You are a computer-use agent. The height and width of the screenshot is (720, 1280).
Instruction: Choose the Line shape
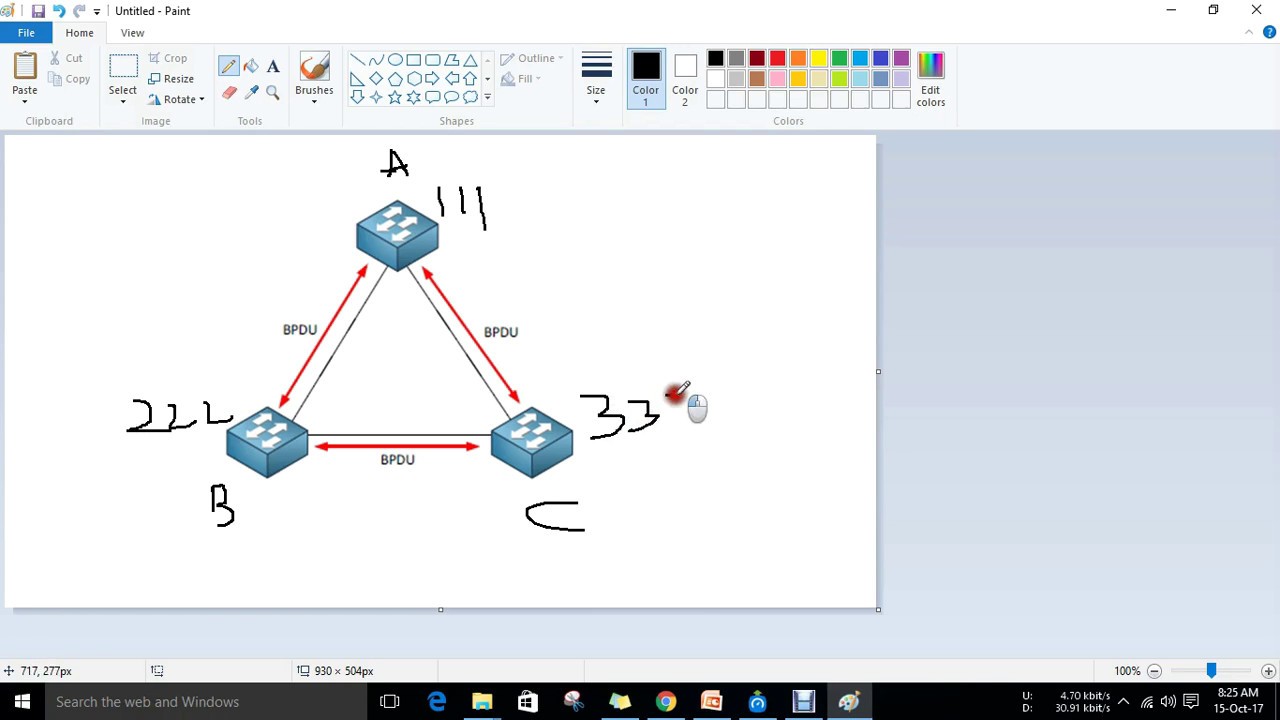357,60
